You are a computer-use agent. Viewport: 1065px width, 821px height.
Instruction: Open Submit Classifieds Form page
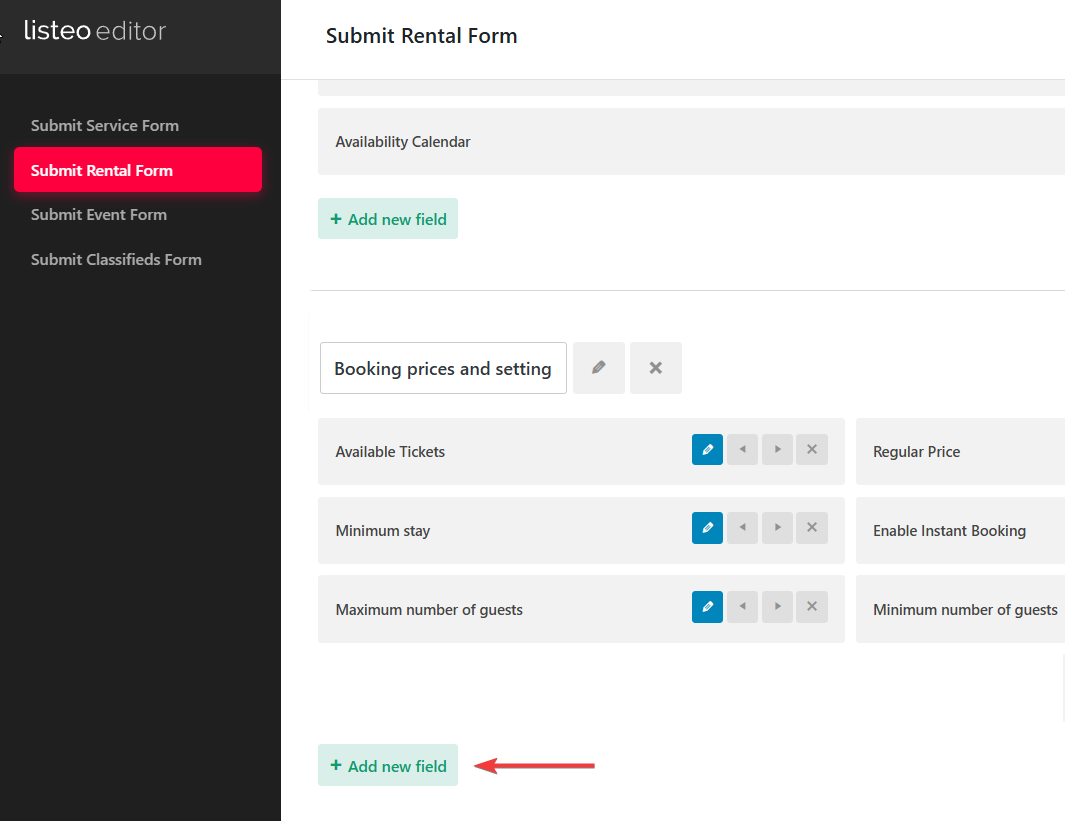point(116,260)
